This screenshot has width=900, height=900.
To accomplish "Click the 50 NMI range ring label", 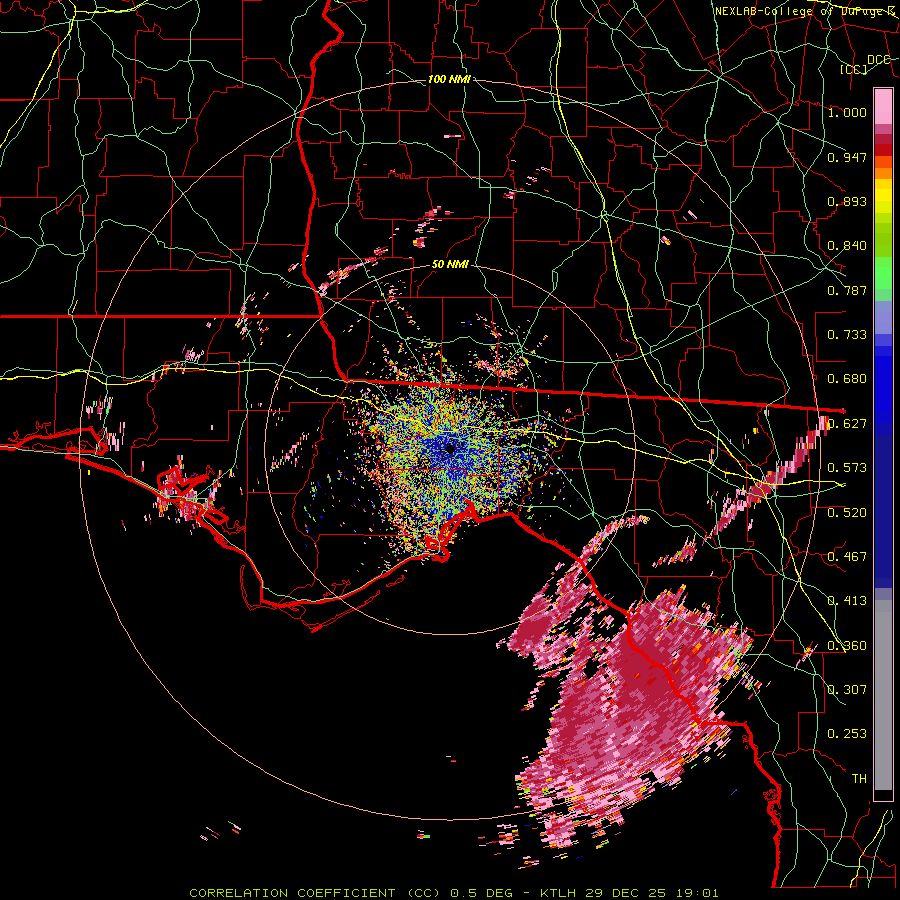I will tap(450, 265).
